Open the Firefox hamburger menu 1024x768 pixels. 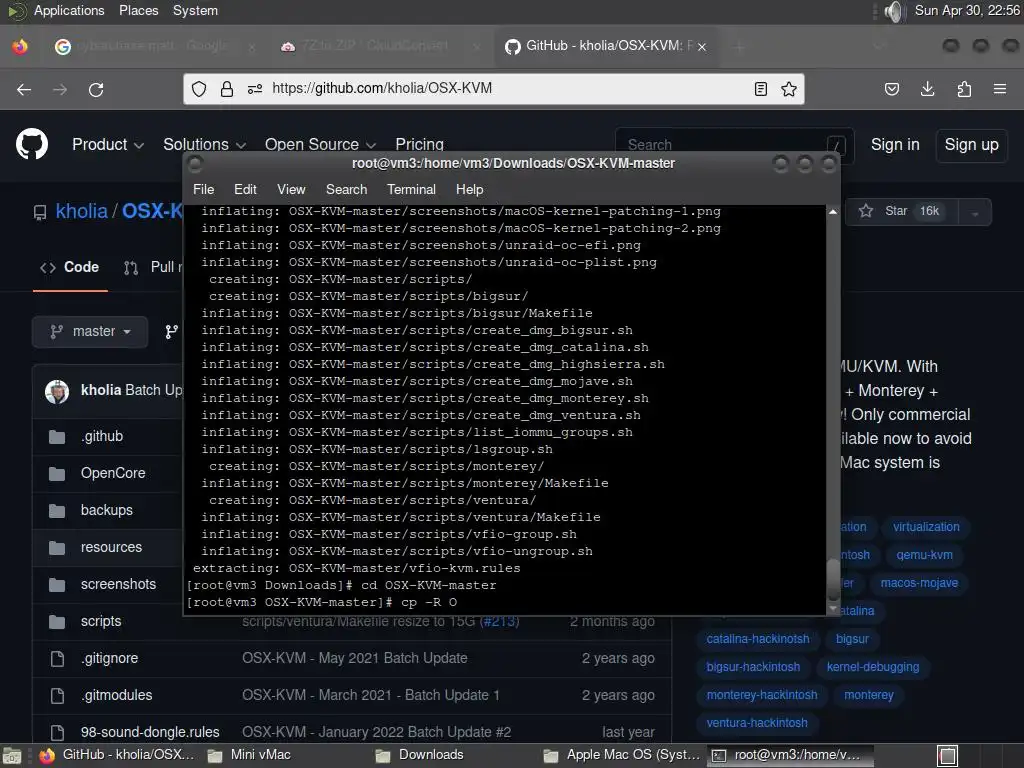pyautogui.click(x=1000, y=89)
